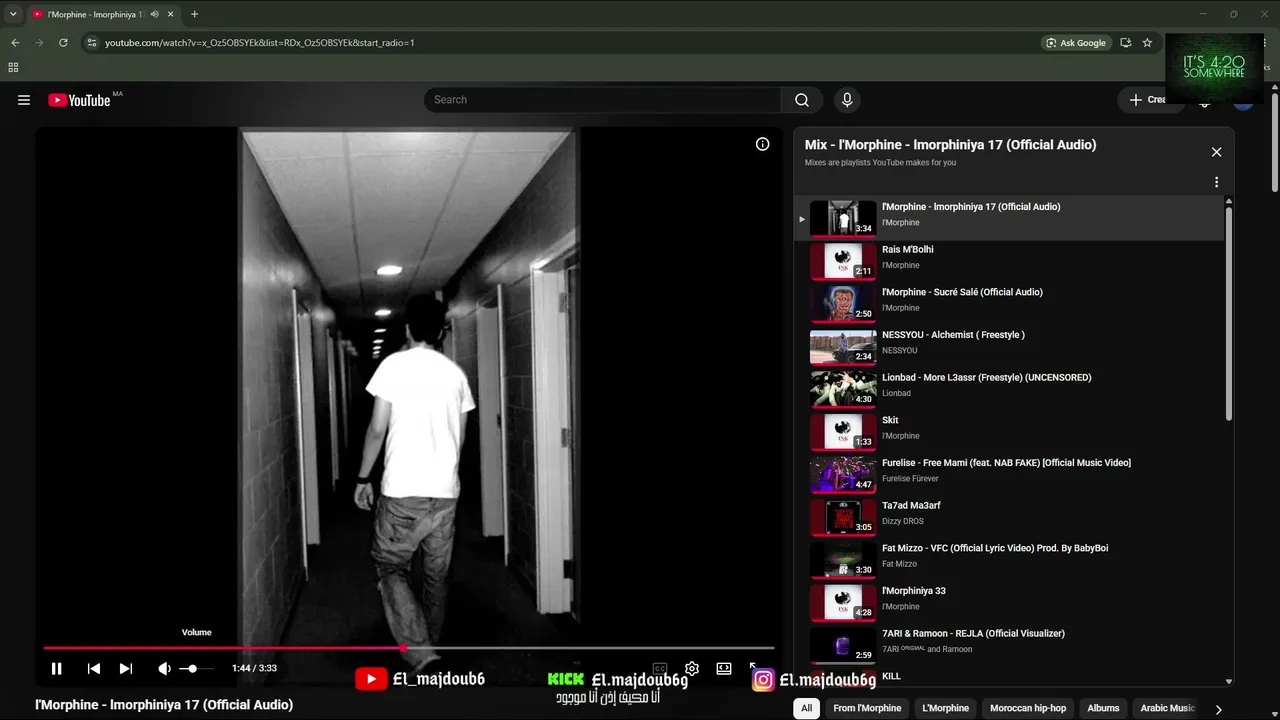
Task: Select the Dizzy DROS channel name
Action: point(903,522)
